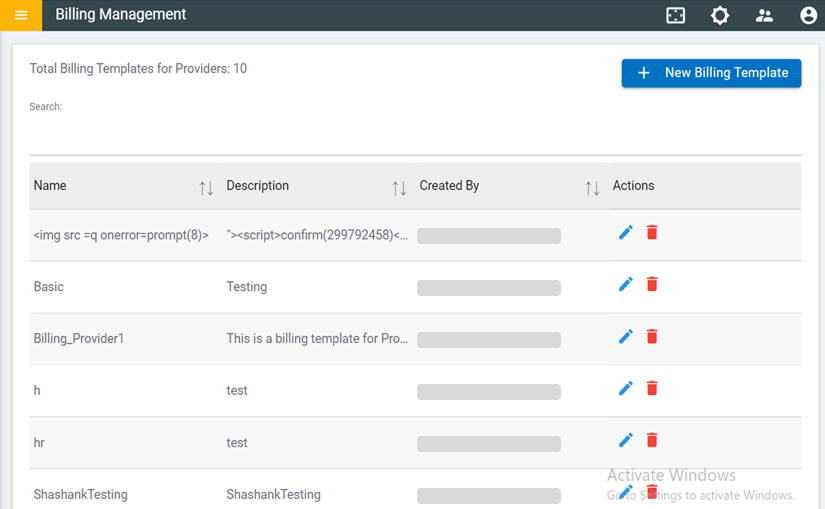This screenshot has height=509, width=825.
Task: Open the users group icon
Action: point(764,15)
